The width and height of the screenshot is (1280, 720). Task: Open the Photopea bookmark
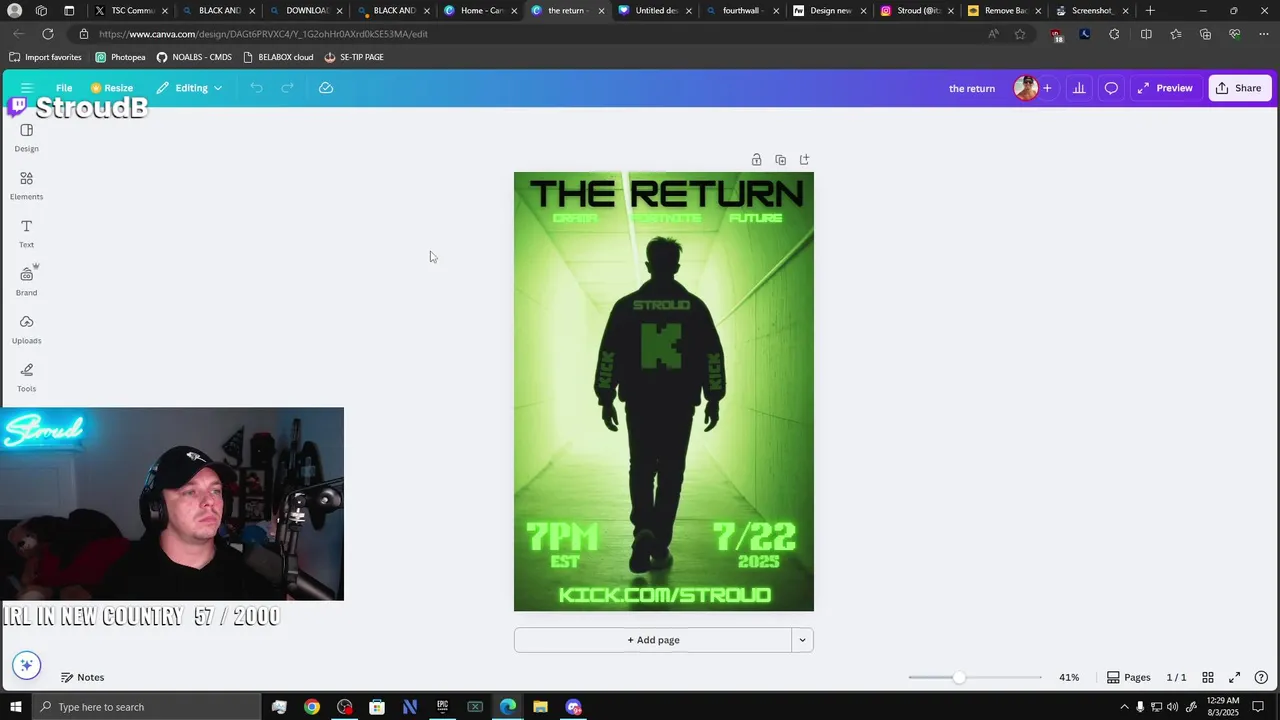pos(120,57)
